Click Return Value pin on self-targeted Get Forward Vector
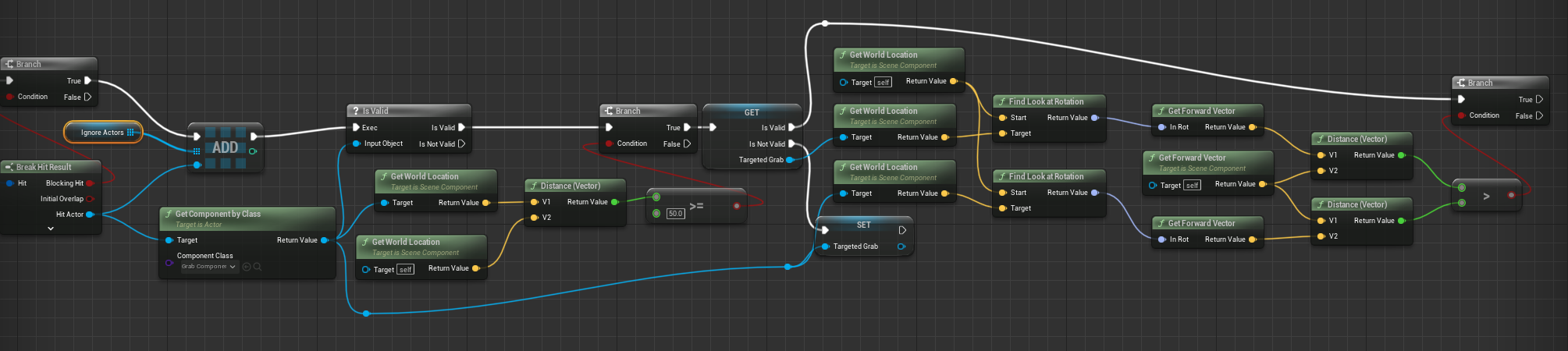Screen dimensions: 1568x351 click(1261, 184)
